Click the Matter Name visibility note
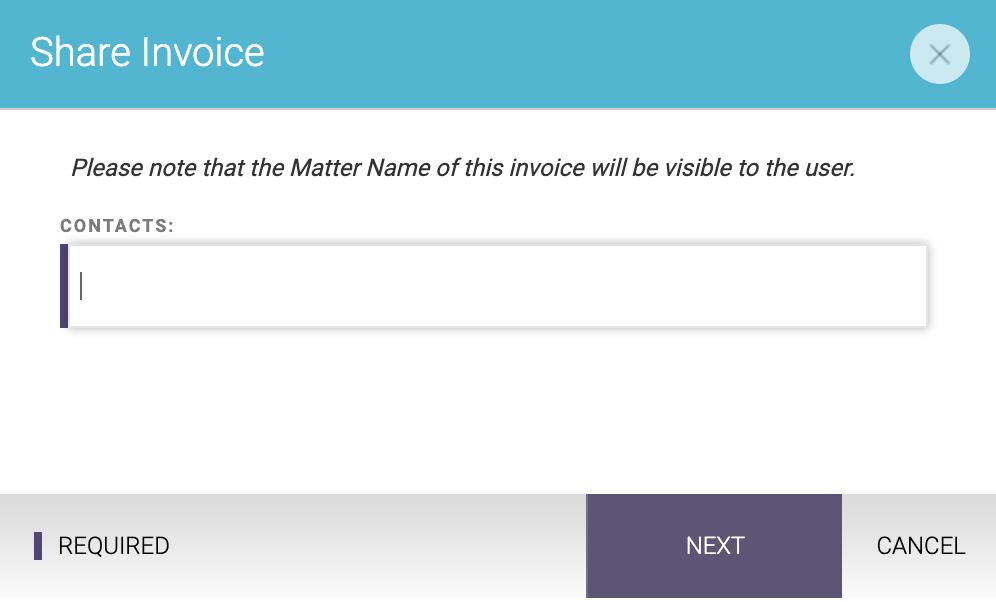Viewport: 996px width, 602px height. [463, 168]
